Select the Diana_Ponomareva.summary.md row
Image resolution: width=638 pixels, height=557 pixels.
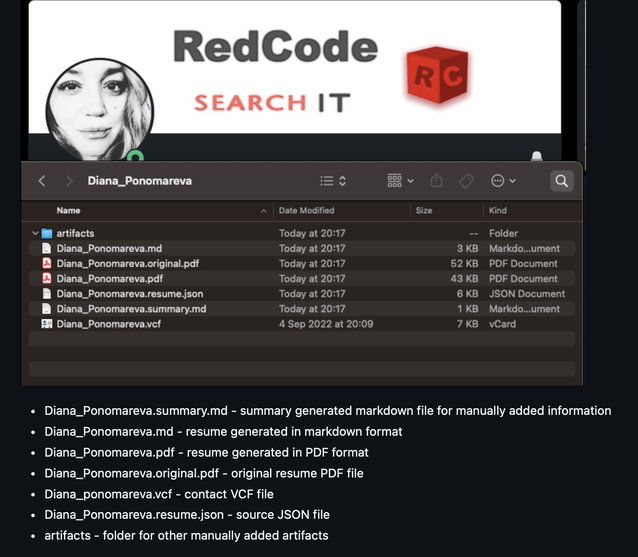pos(302,309)
